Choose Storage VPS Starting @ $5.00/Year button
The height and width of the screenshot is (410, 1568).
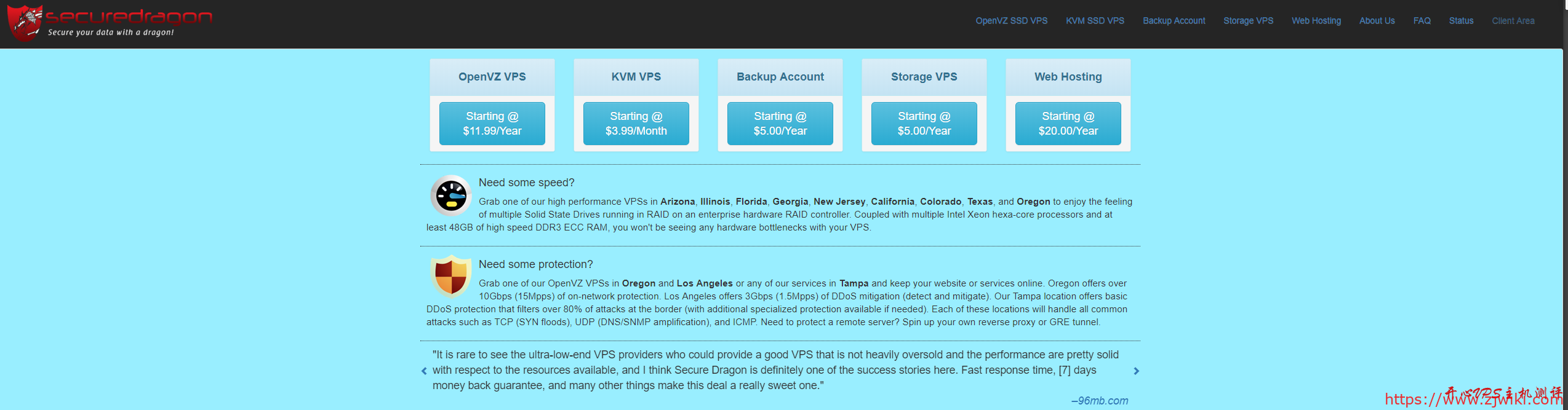point(924,124)
